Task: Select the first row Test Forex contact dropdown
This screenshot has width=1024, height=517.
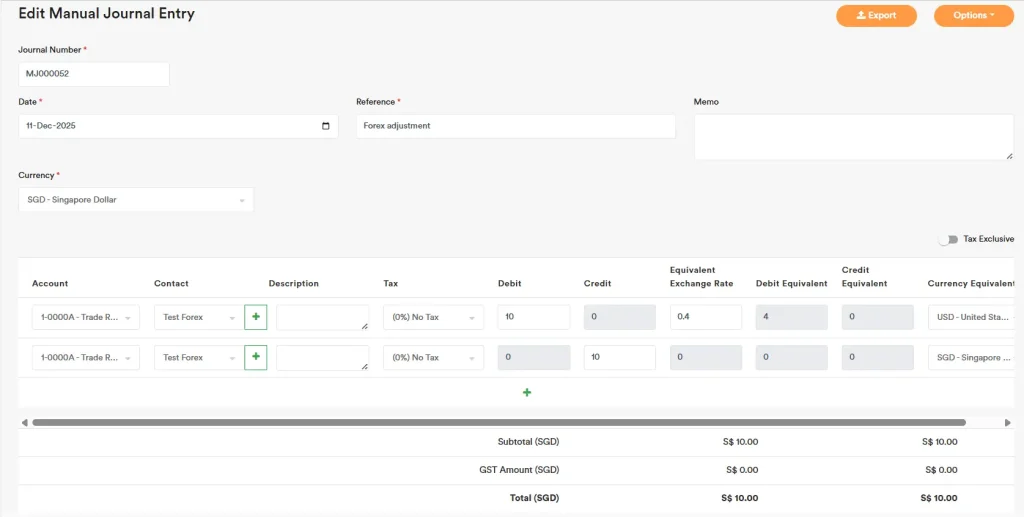Action: [x=197, y=317]
